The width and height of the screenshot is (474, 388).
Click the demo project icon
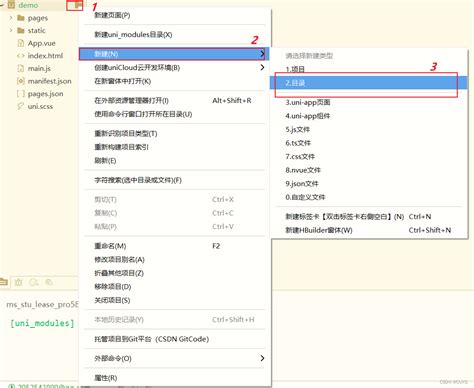click(11, 5)
